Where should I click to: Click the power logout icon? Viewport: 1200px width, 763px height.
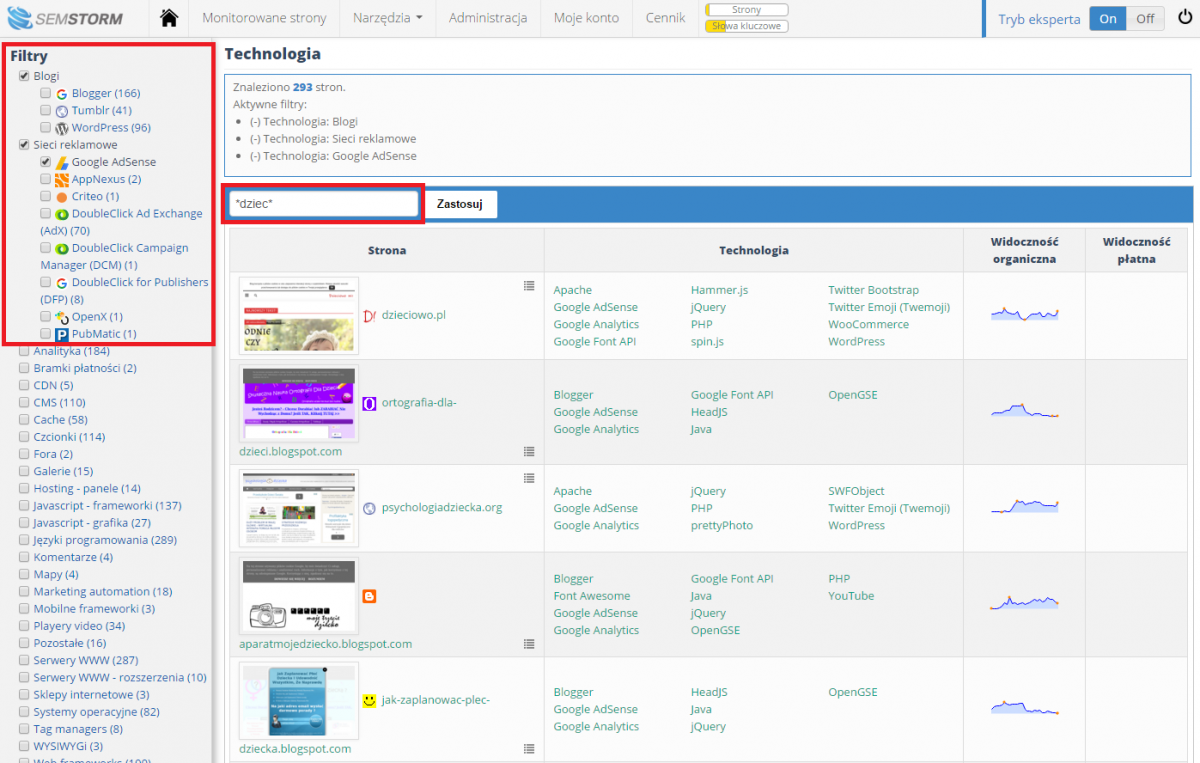(1185, 17)
